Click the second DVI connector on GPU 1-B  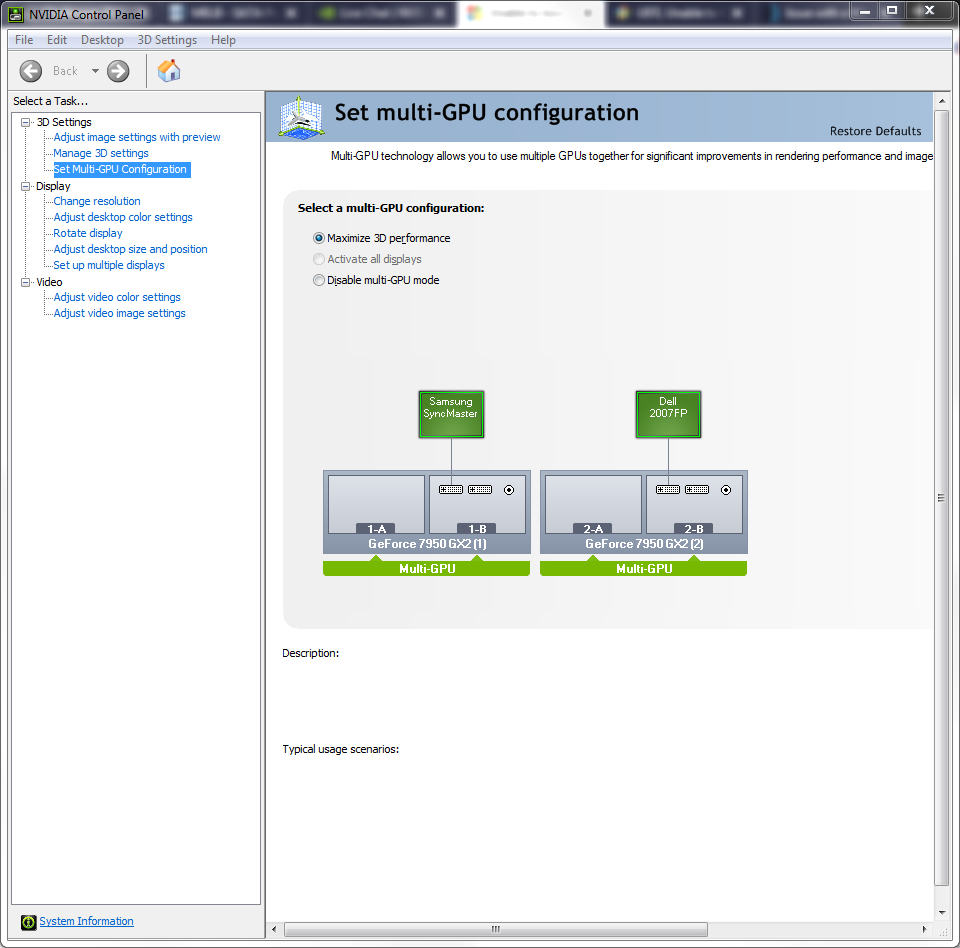(x=480, y=489)
